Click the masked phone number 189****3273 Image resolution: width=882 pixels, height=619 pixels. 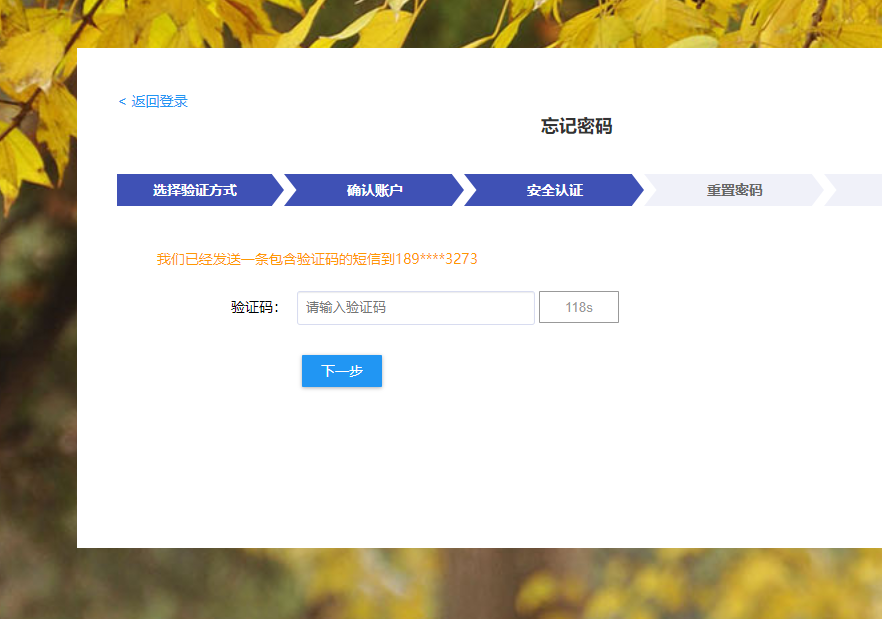[x=436, y=259]
